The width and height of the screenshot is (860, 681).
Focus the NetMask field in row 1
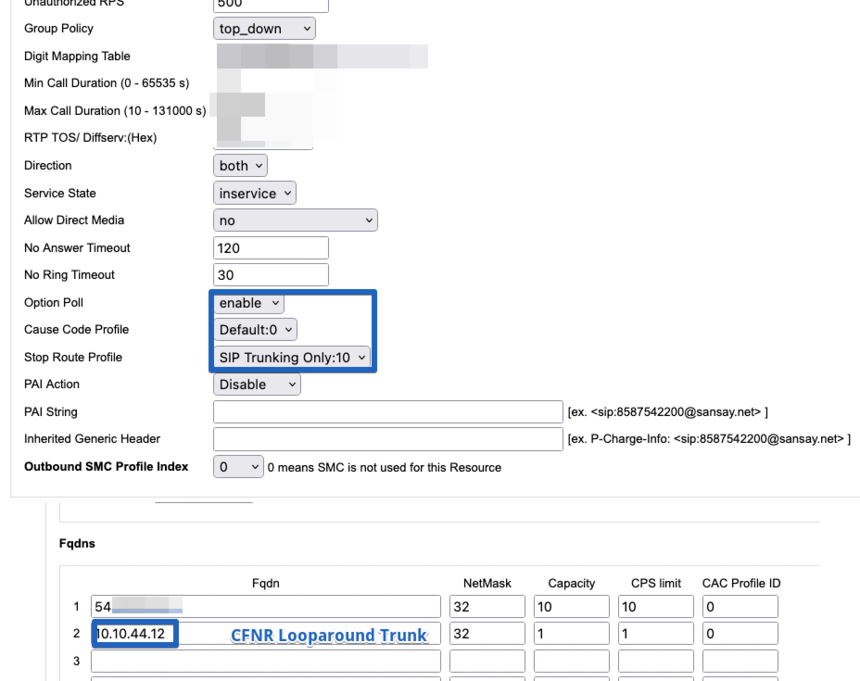pyautogui.click(x=487, y=607)
